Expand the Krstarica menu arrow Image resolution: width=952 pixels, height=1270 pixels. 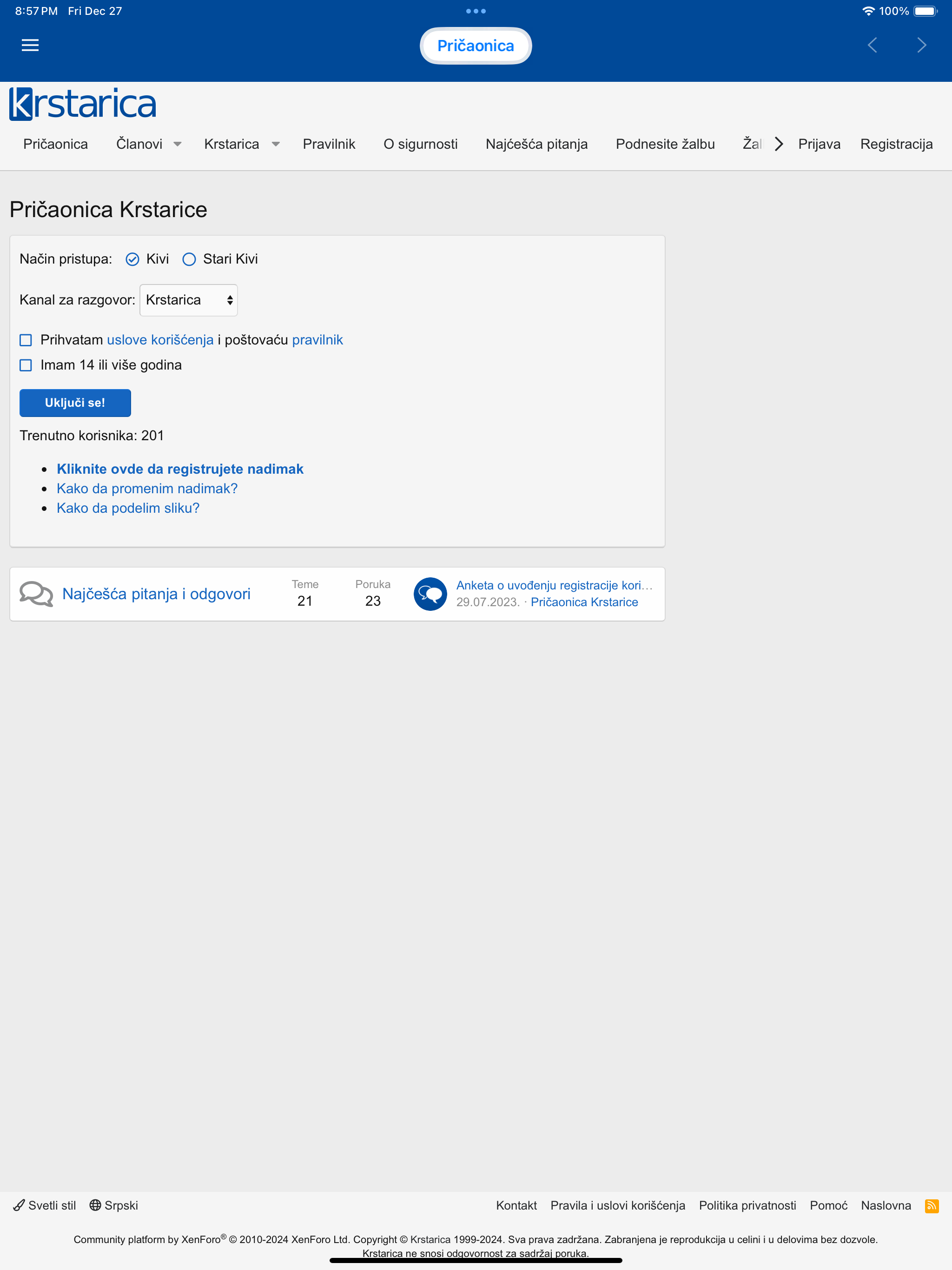276,144
